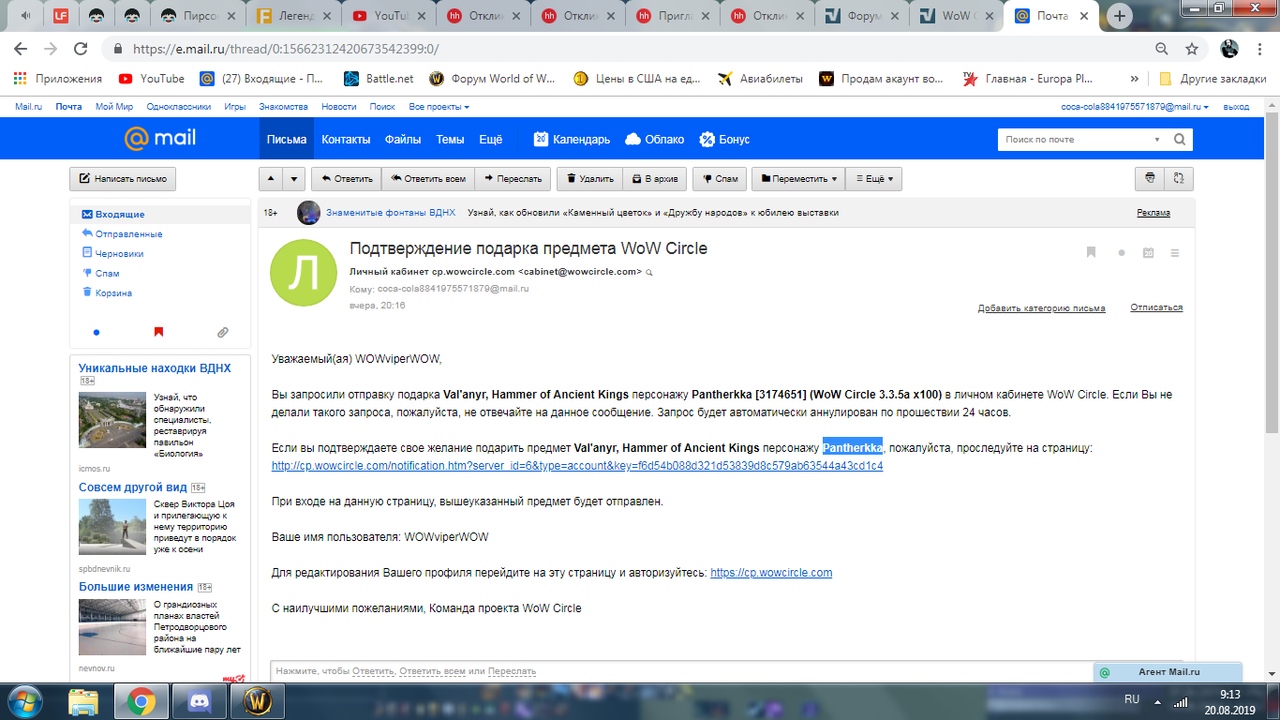Open the cp.wowcircle.com notification confirmation link
The width and height of the screenshot is (1280, 720).
tap(577, 466)
